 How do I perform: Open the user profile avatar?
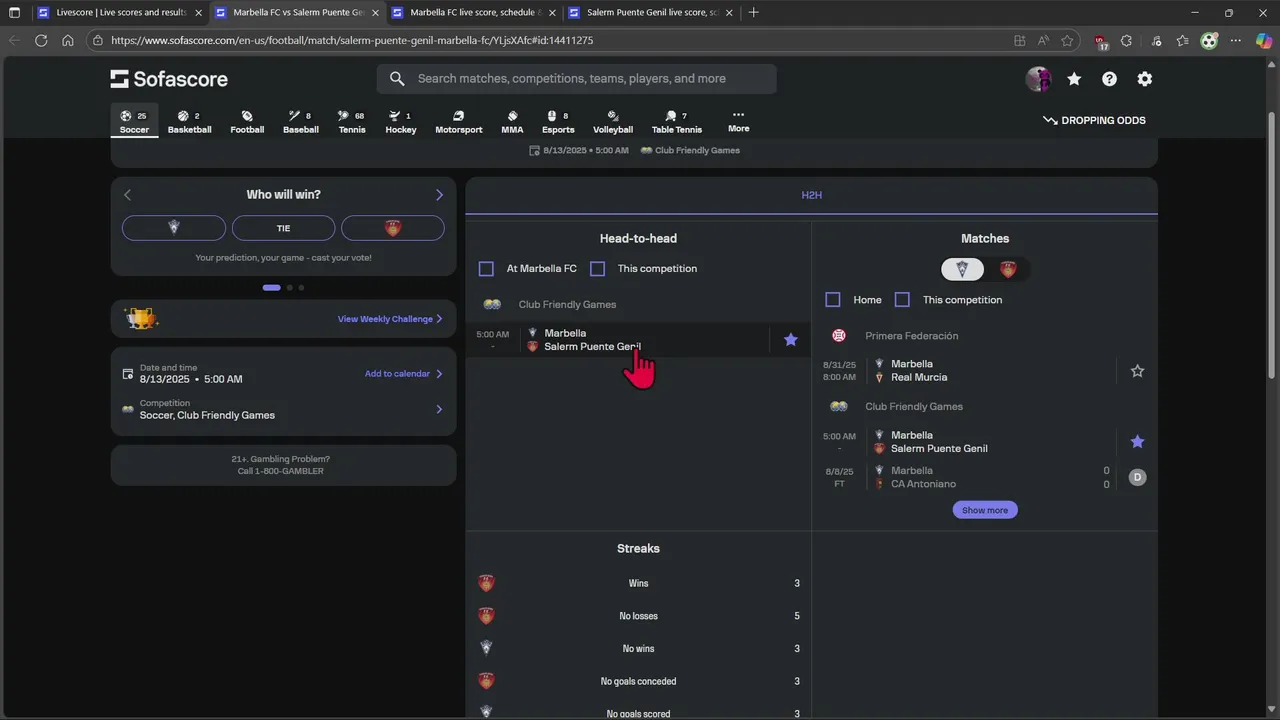(1038, 79)
